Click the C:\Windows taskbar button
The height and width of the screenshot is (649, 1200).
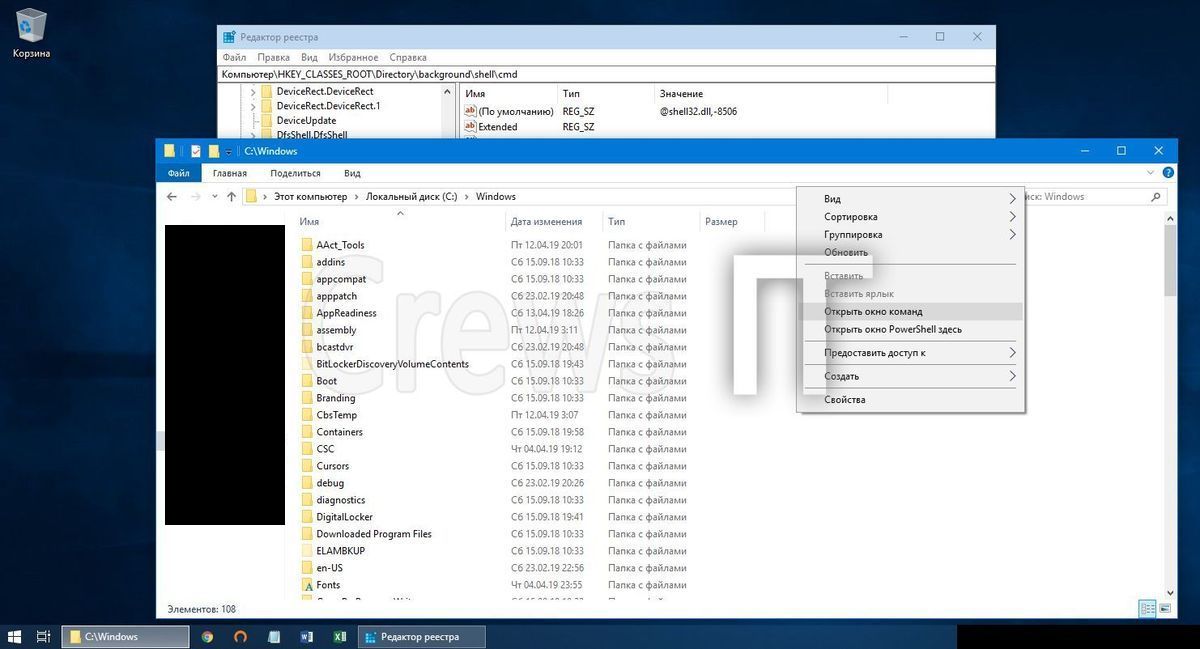coord(126,636)
